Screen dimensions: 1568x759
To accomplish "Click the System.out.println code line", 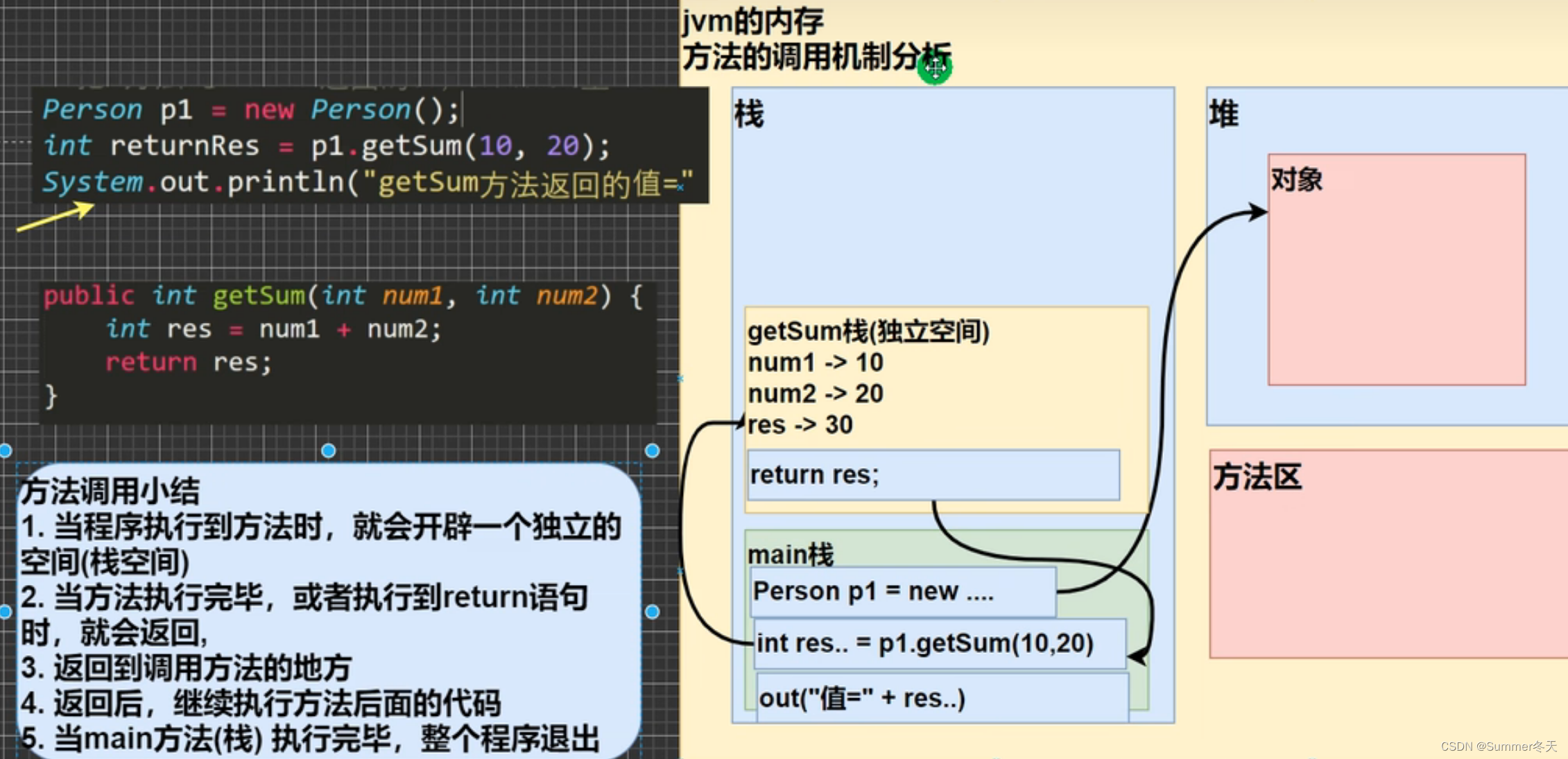I will (x=368, y=182).
